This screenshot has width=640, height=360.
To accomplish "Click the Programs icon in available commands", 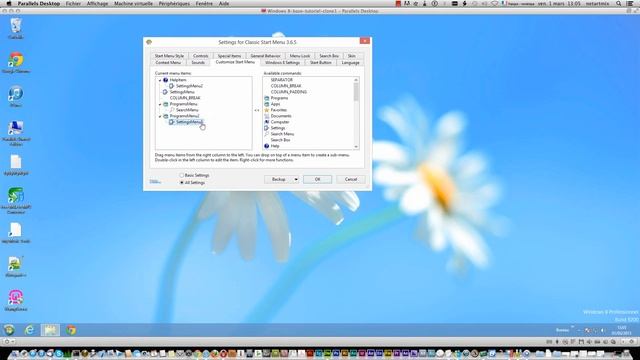I will click(x=267, y=98).
